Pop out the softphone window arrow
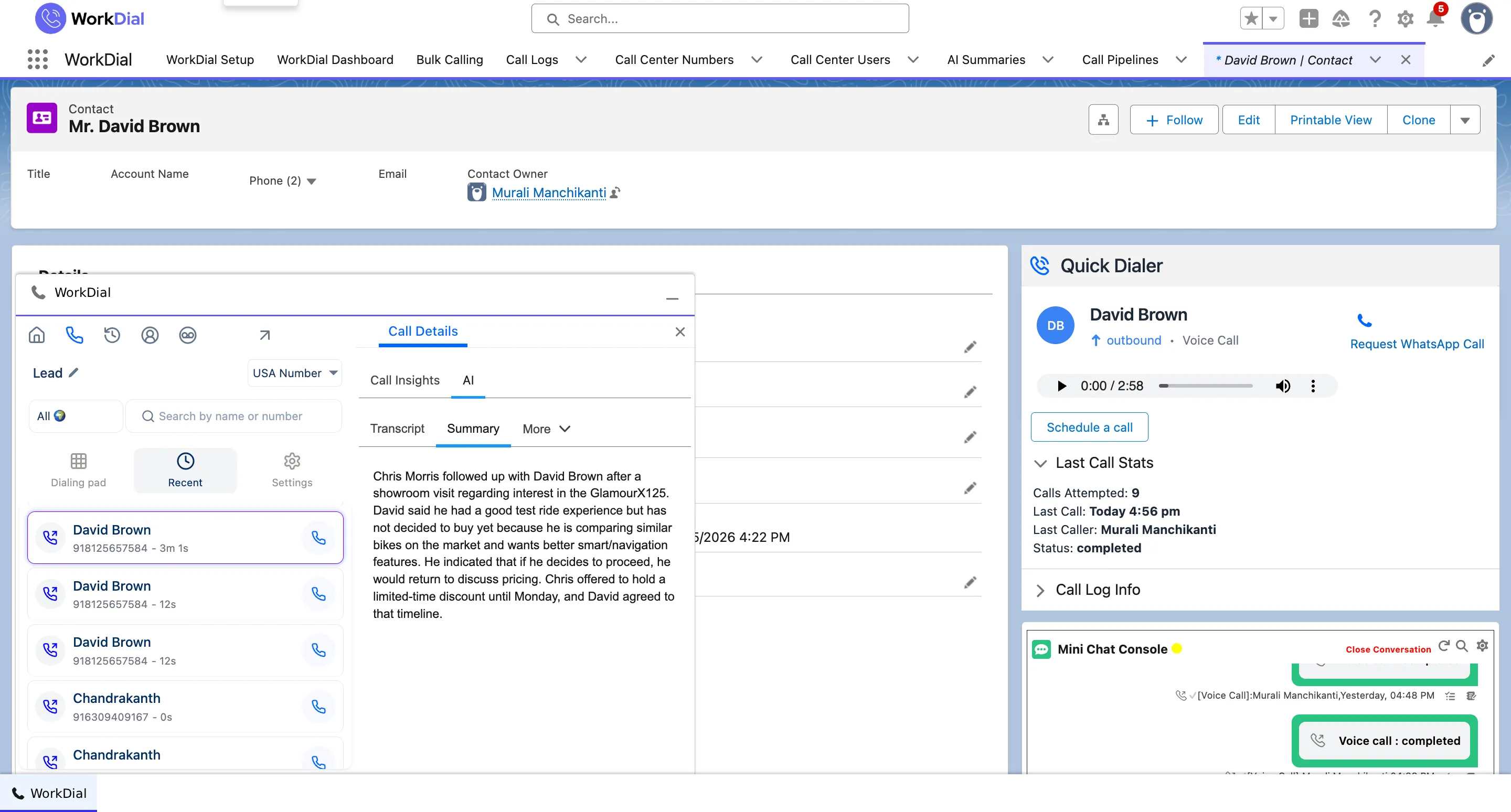1511x812 pixels. click(264, 335)
